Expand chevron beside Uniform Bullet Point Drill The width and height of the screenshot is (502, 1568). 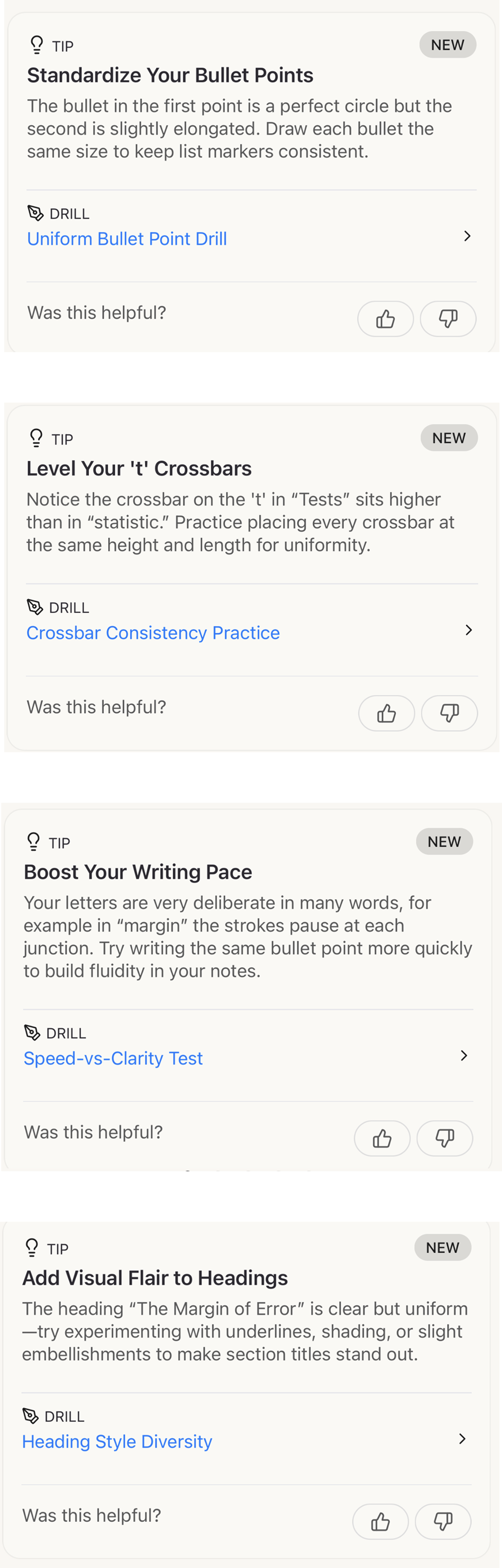click(x=467, y=236)
